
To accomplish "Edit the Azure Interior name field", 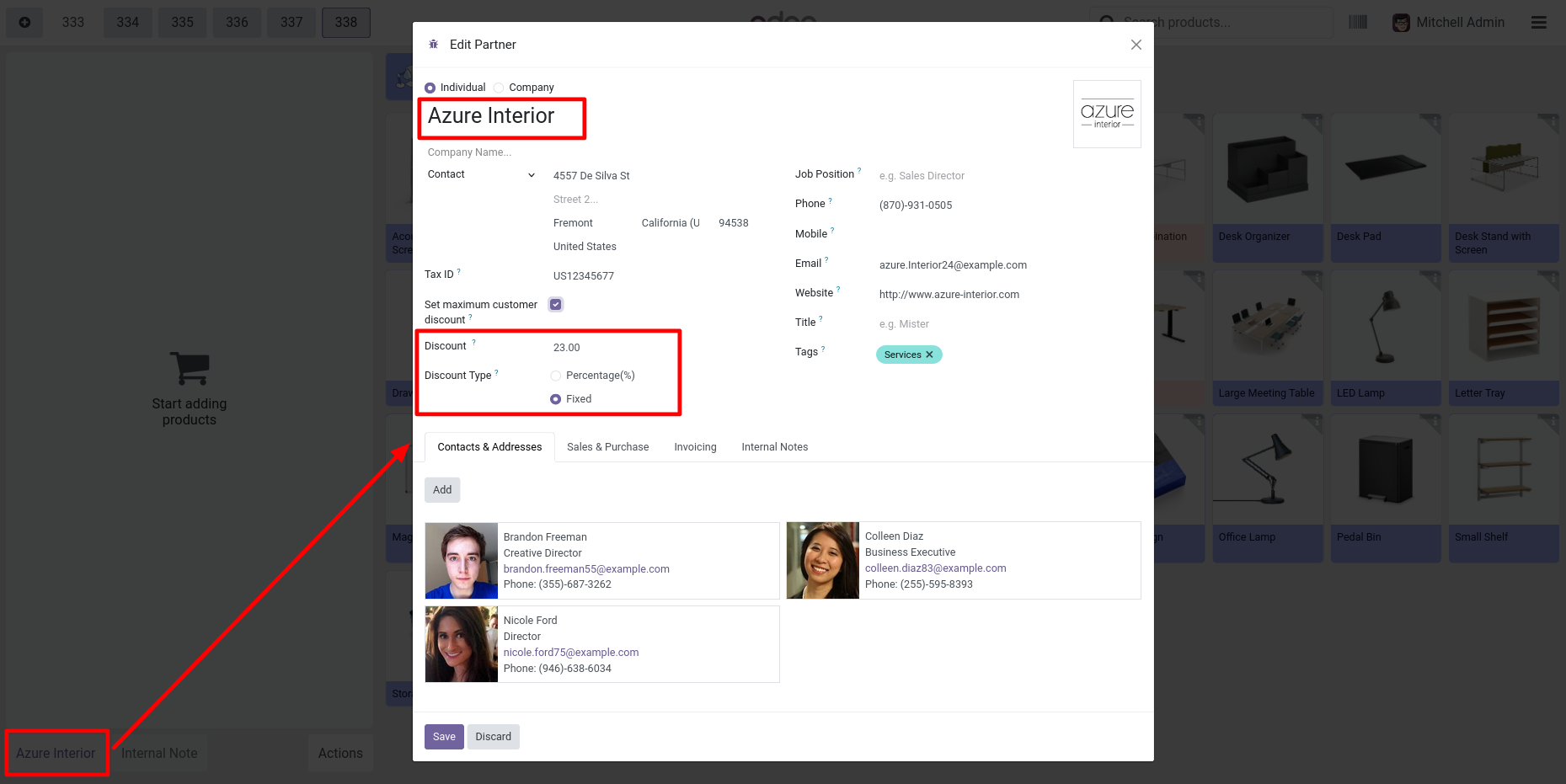I will pyautogui.click(x=502, y=116).
